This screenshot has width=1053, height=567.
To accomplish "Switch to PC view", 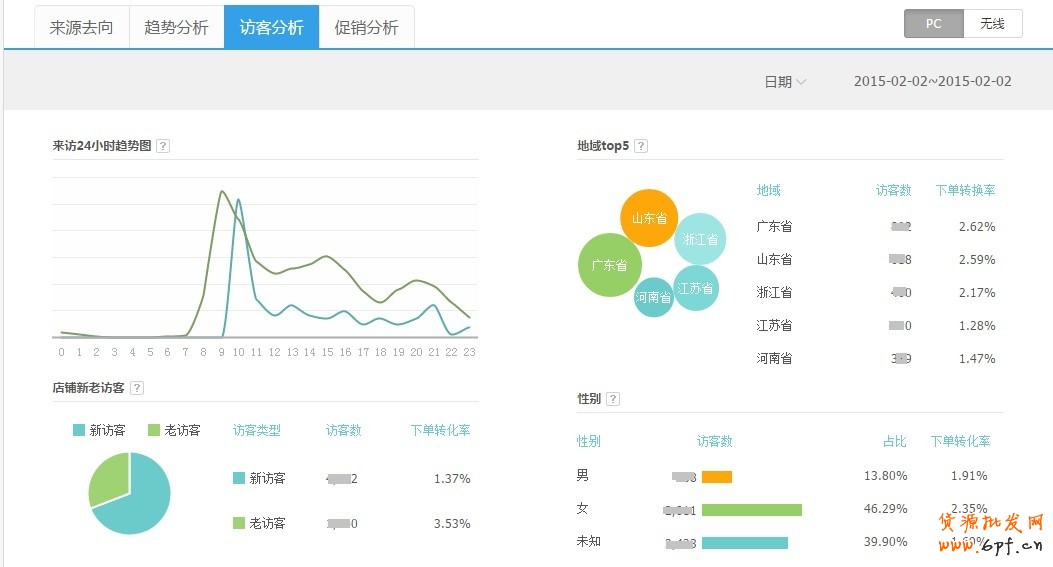I will tap(933, 24).
